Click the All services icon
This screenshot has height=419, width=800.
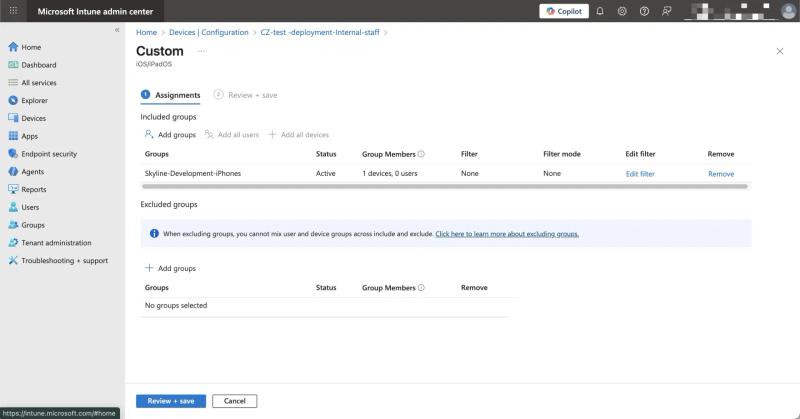[x=13, y=83]
